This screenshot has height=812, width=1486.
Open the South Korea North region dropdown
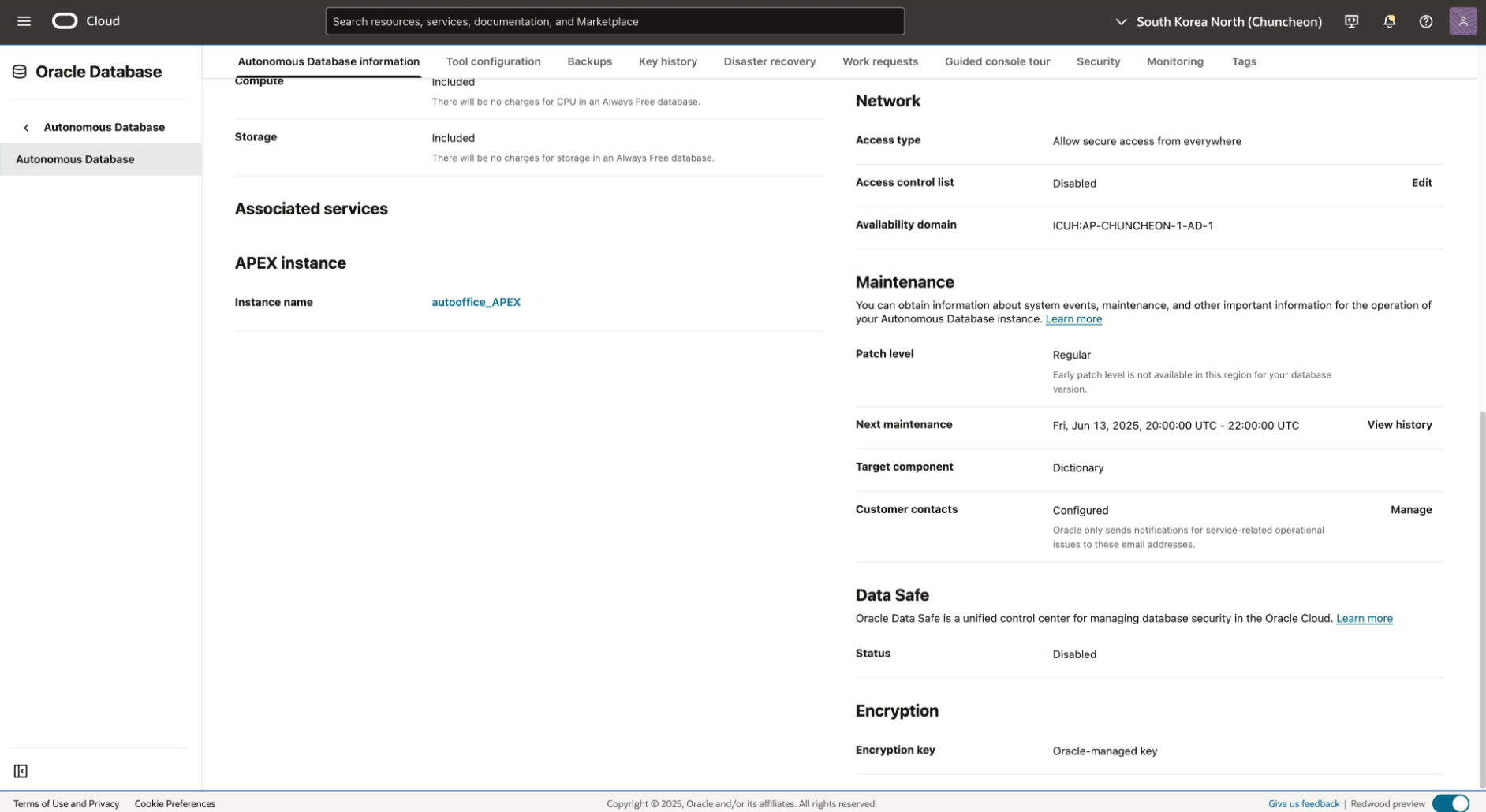(1219, 21)
